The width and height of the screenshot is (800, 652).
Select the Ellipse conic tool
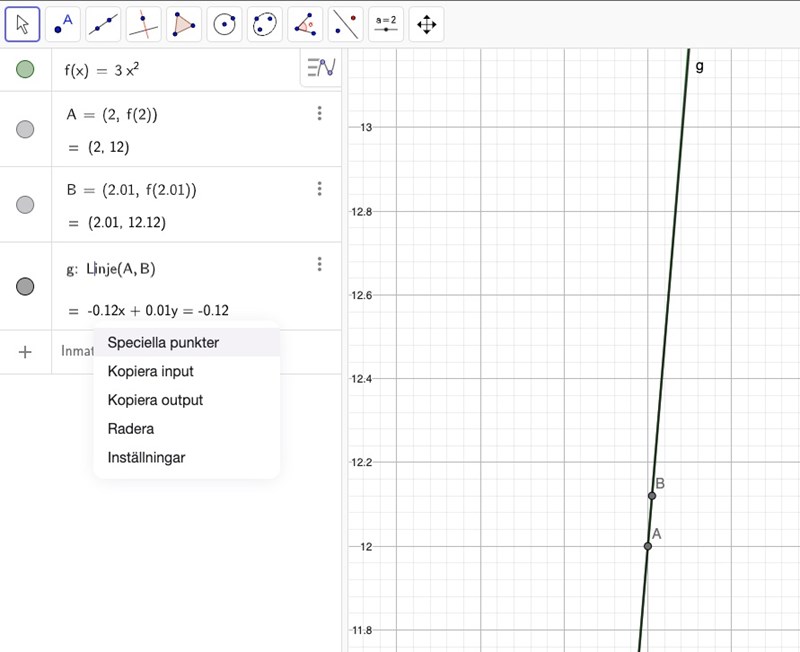[x=265, y=24]
